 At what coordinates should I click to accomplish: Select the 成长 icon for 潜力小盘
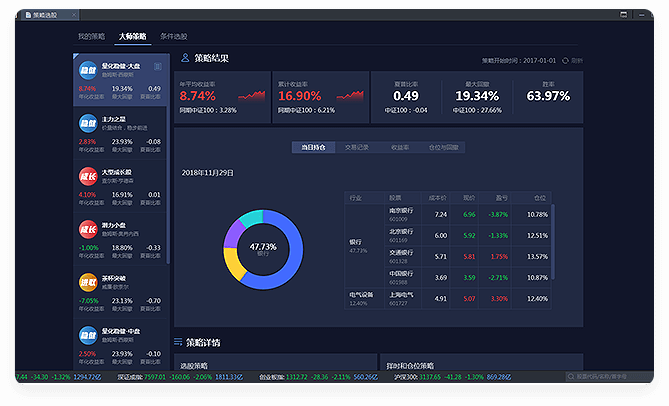click(88, 229)
